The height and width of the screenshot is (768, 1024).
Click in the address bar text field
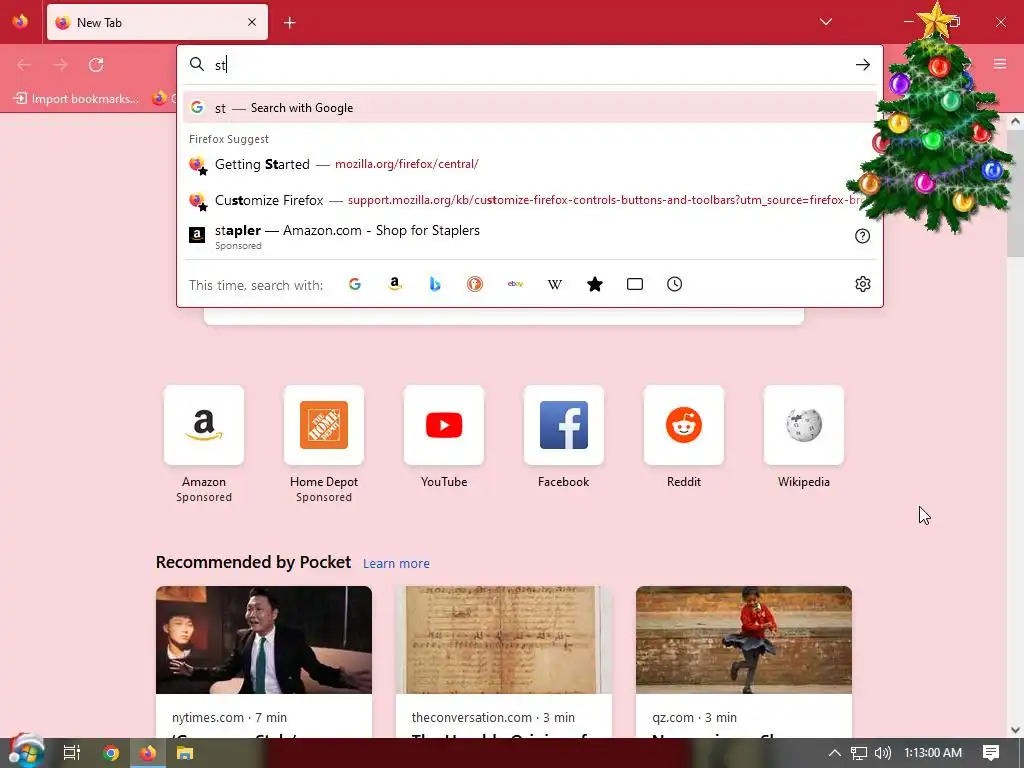point(529,65)
